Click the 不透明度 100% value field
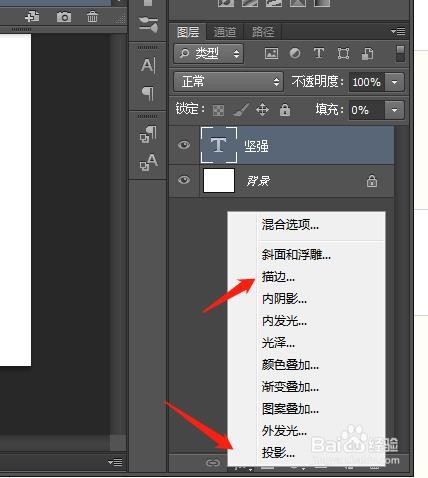 [x=367, y=82]
